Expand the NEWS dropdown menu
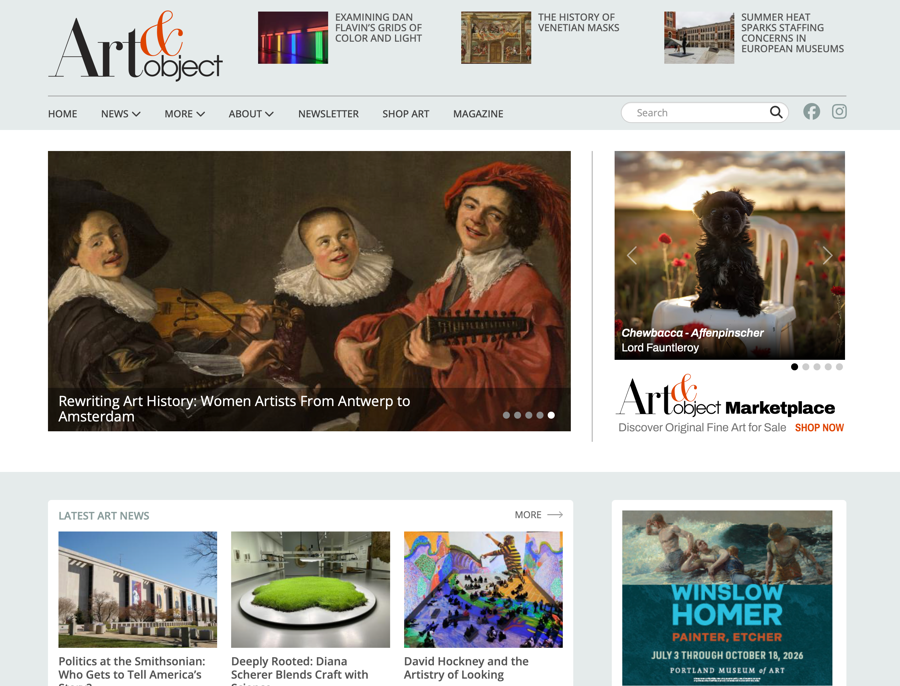Screen dimensions: 900x686 121,114
